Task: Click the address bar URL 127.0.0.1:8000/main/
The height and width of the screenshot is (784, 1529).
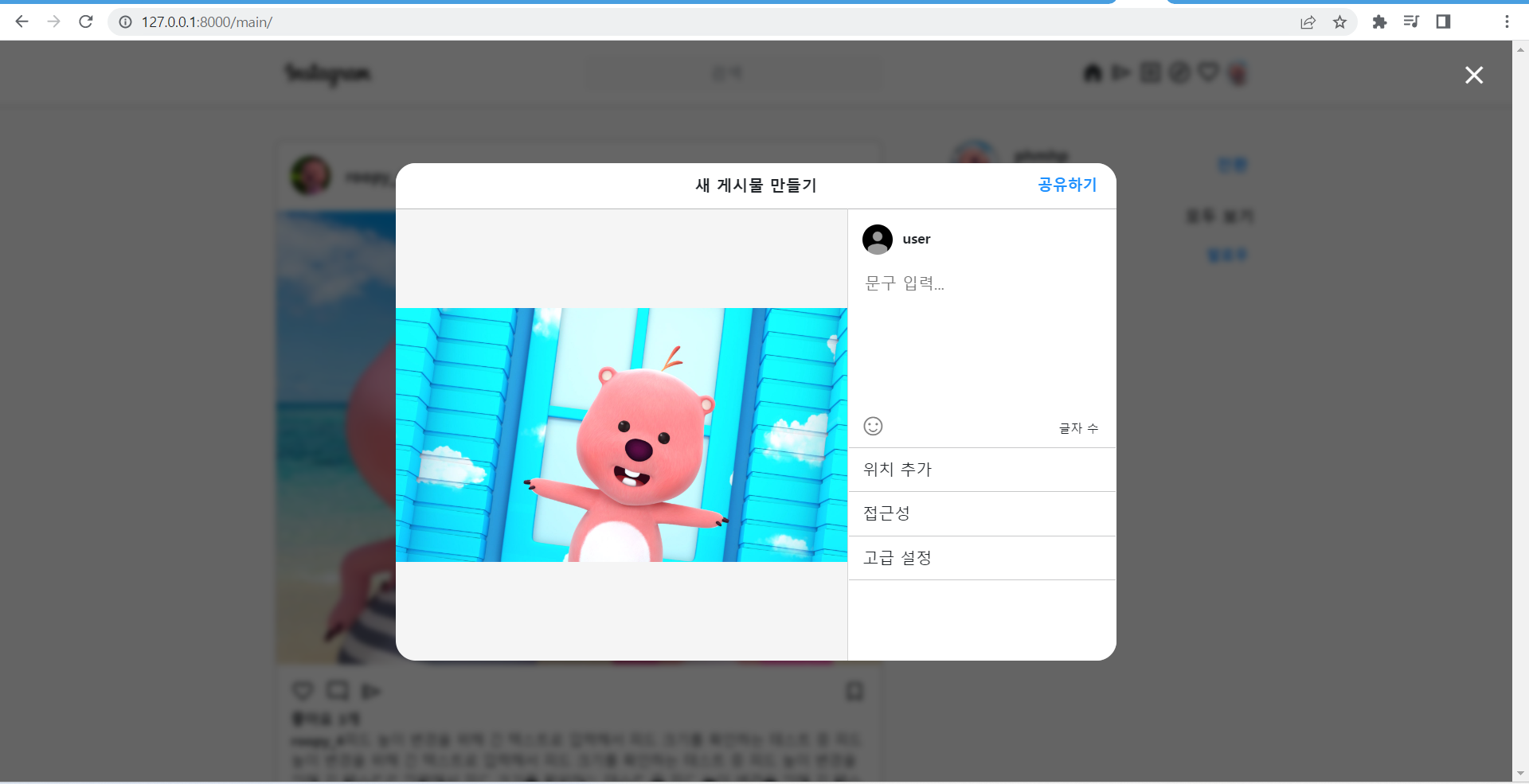Action: [207, 22]
